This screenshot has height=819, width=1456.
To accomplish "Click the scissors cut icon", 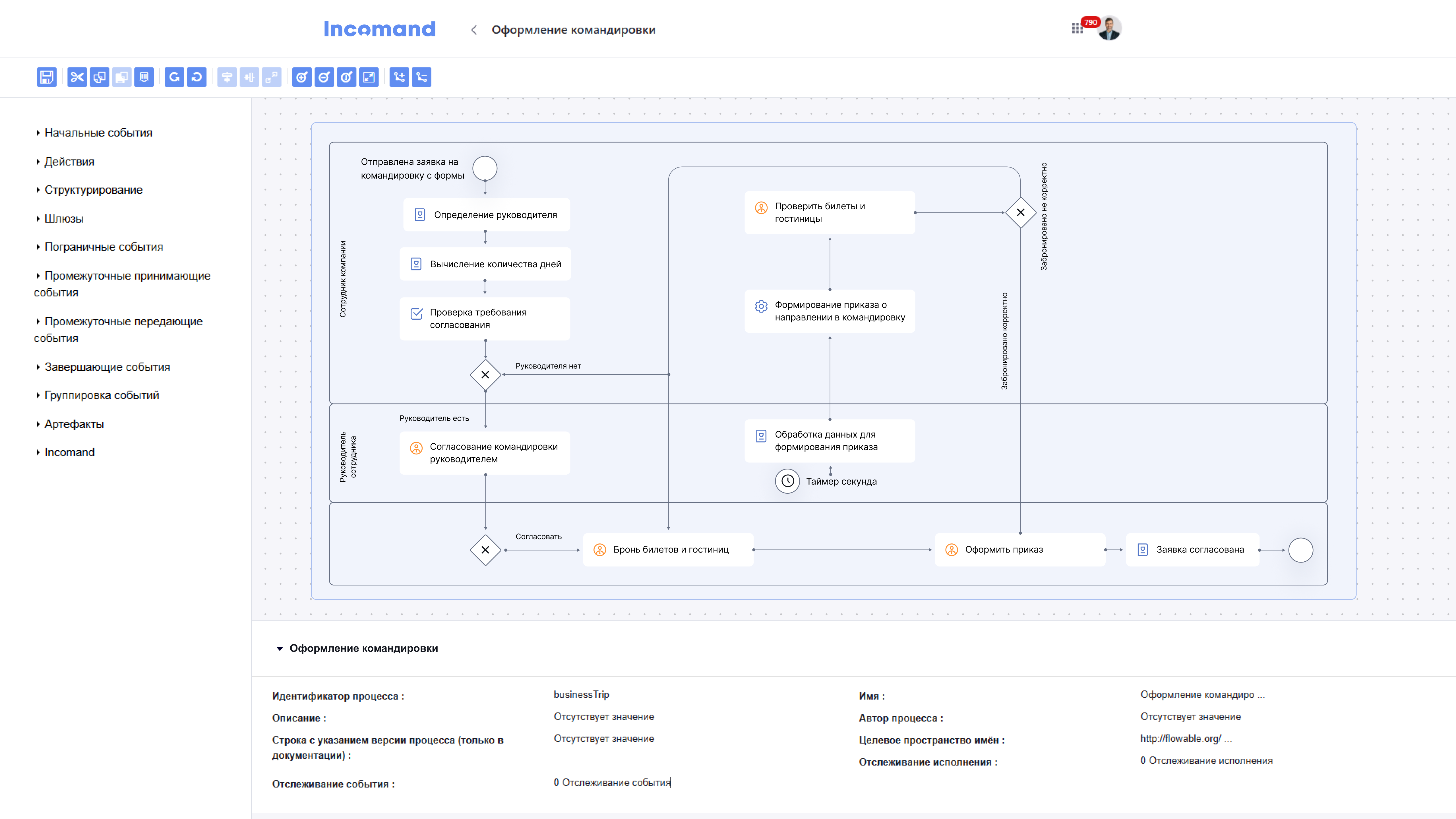I will [77, 77].
